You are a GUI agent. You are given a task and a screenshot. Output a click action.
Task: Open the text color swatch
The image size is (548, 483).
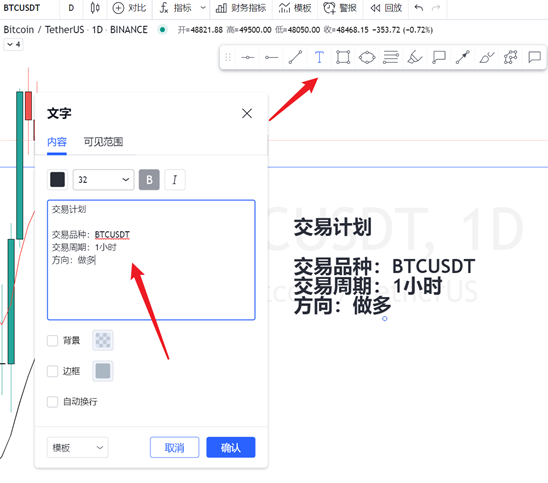(57, 180)
